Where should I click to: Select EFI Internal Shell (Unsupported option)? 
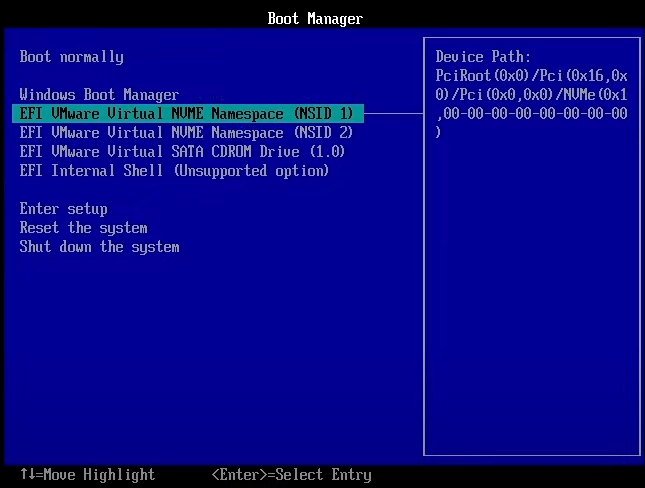pos(174,171)
